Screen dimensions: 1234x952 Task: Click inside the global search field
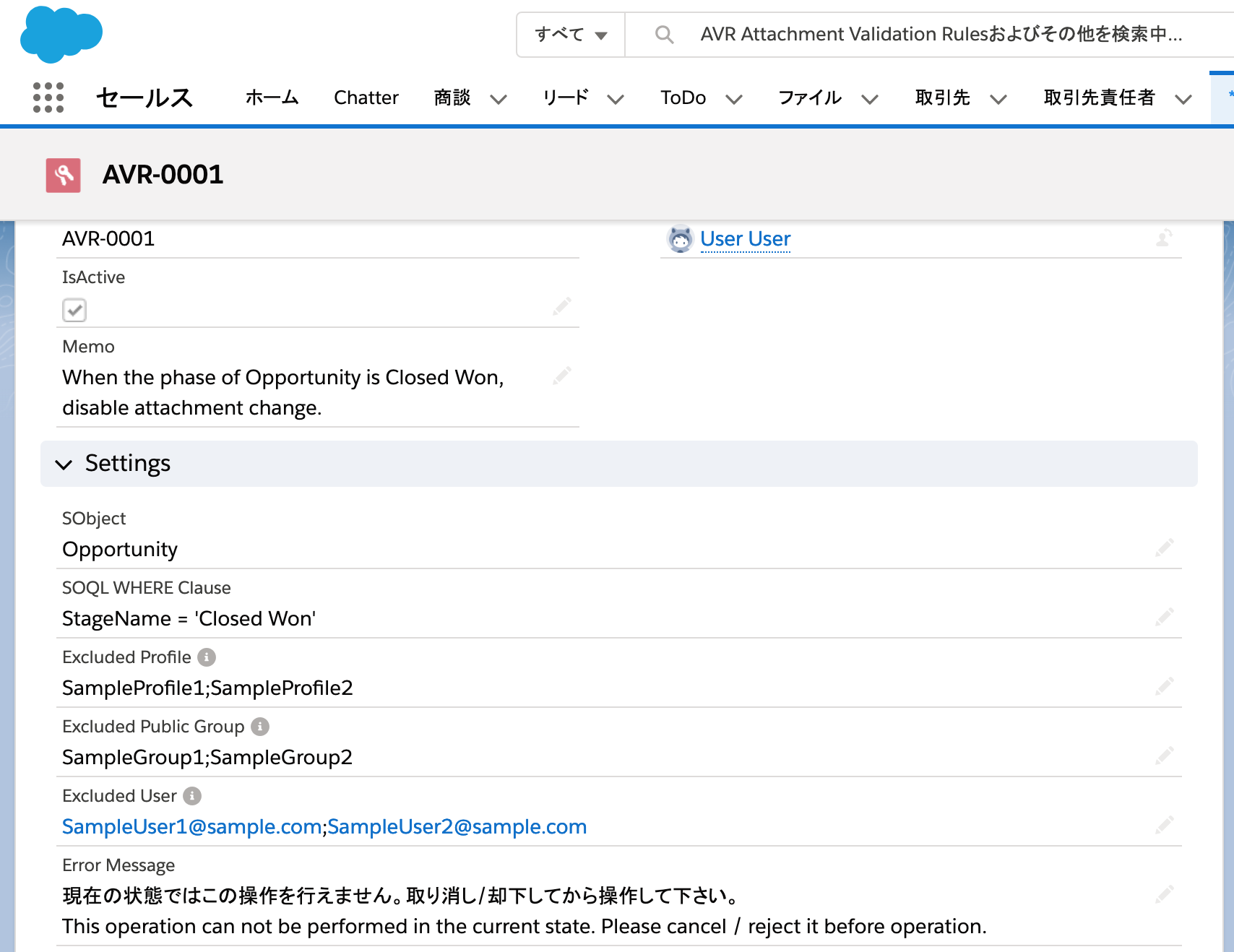[x=903, y=34]
